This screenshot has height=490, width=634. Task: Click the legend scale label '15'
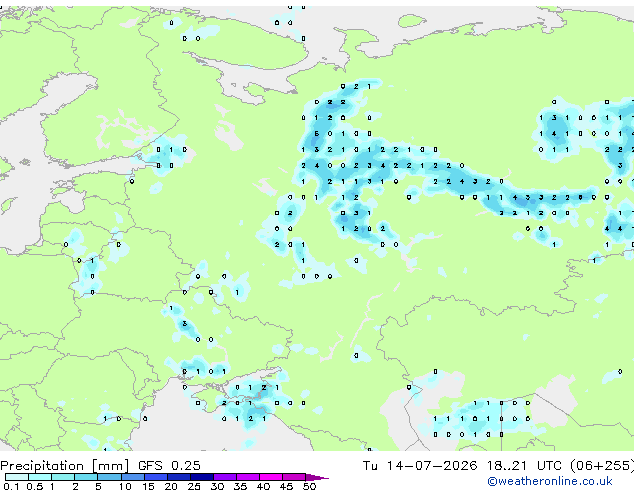click(x=148, y=486)
